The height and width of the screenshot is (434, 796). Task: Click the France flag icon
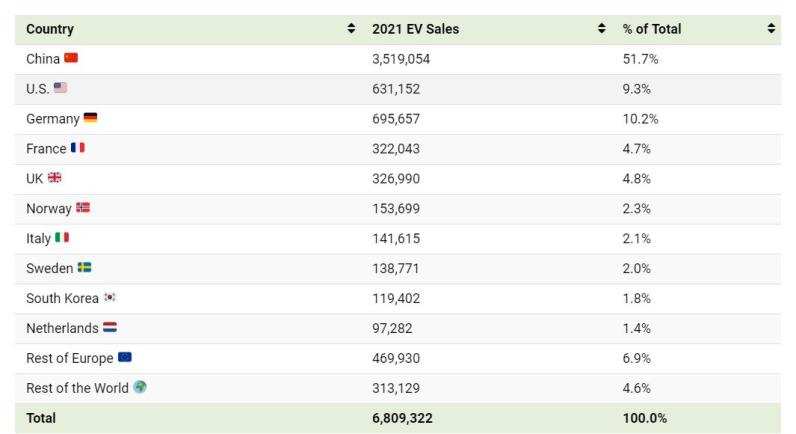tap(78, 148)
